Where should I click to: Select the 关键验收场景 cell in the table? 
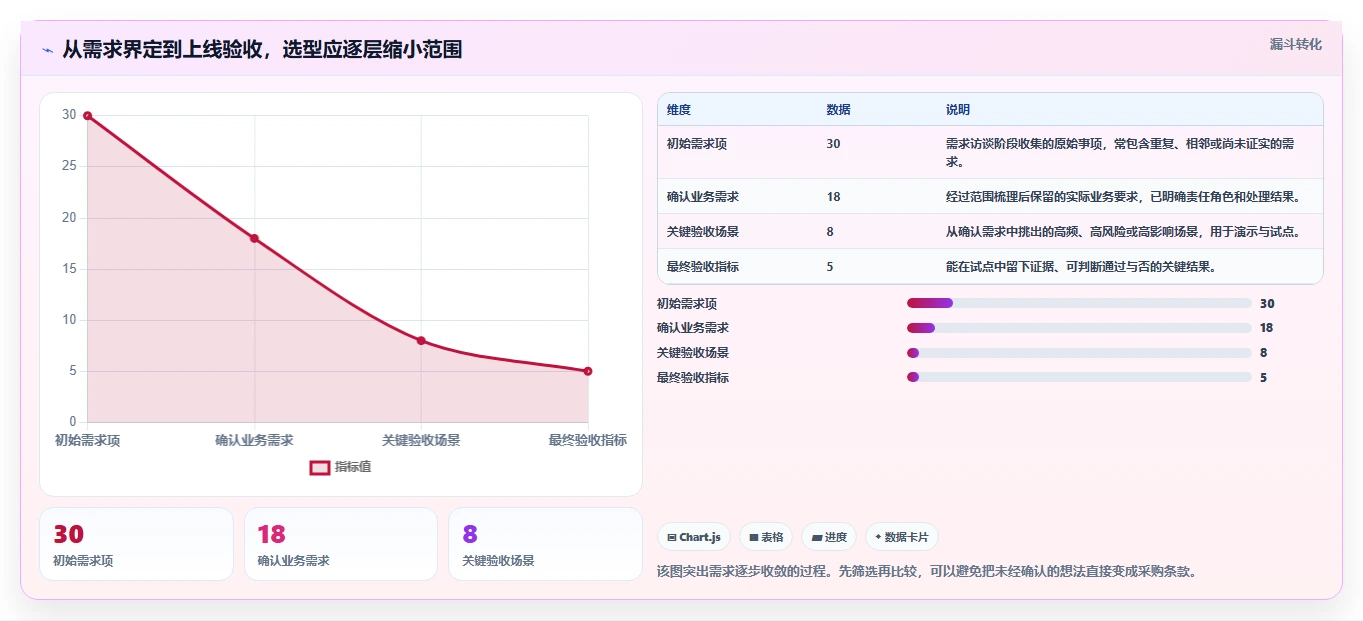(703, 232)
